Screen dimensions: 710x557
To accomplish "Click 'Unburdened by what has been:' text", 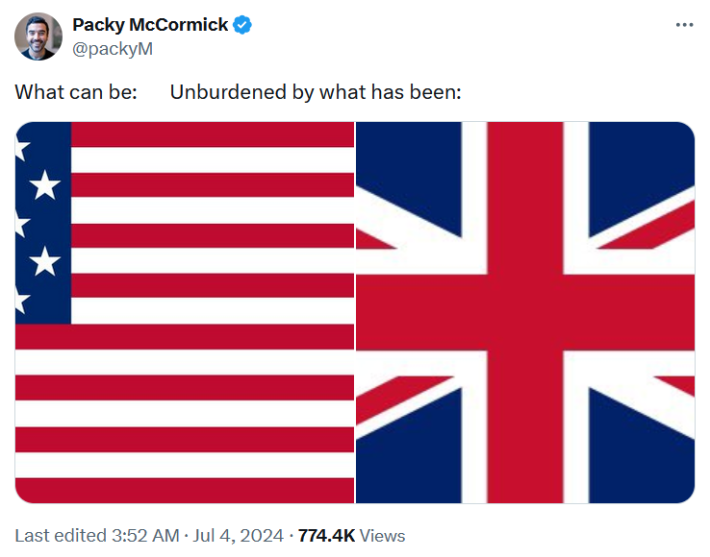I will [315, 93].
